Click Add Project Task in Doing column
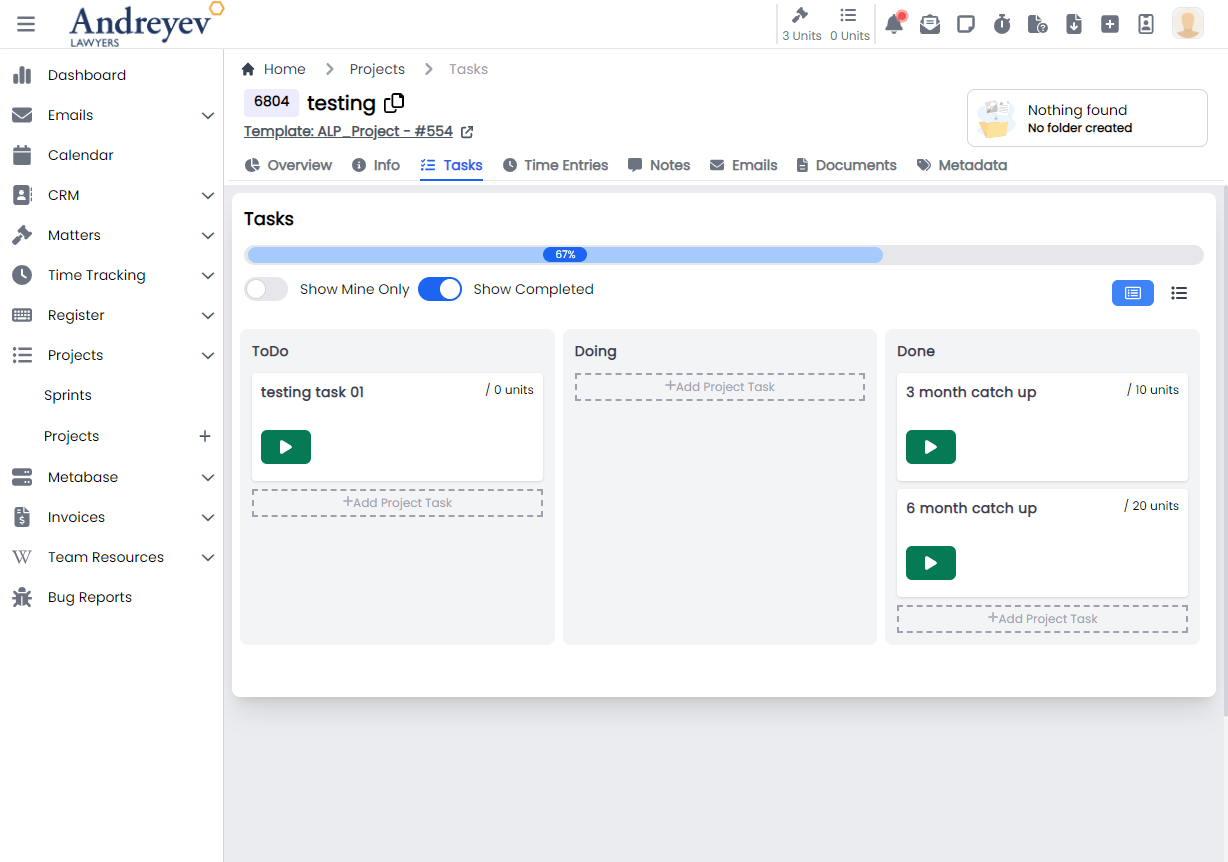 point(719,387)
